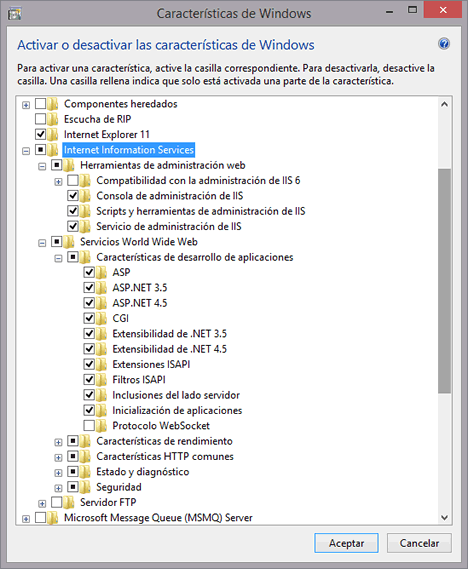Click the scroll down arrow of the list
The width and height of the screenshot is (468, 569).
(444, 517)
